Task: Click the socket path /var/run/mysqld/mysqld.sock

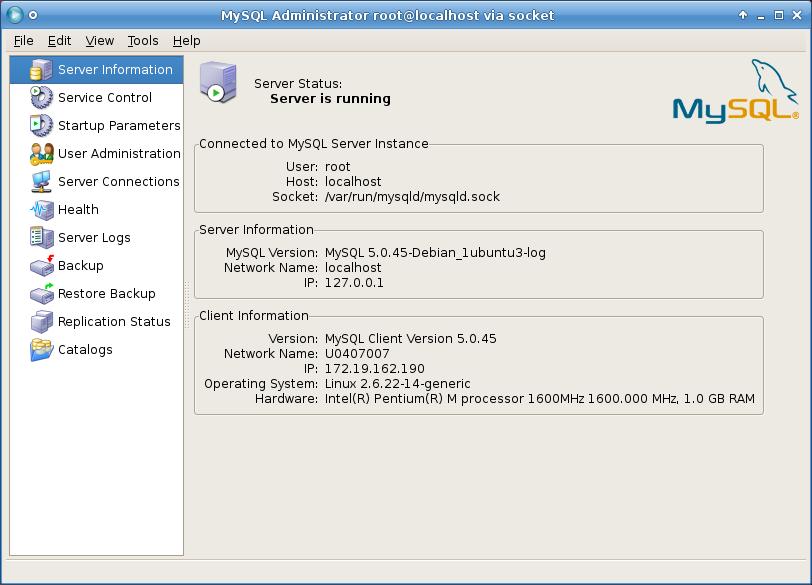Action: coord(412,197)
